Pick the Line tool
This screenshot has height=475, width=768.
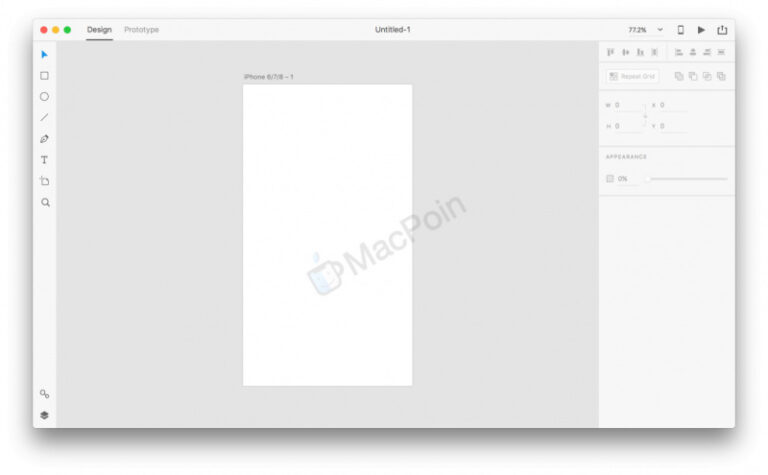click(44, 118)
